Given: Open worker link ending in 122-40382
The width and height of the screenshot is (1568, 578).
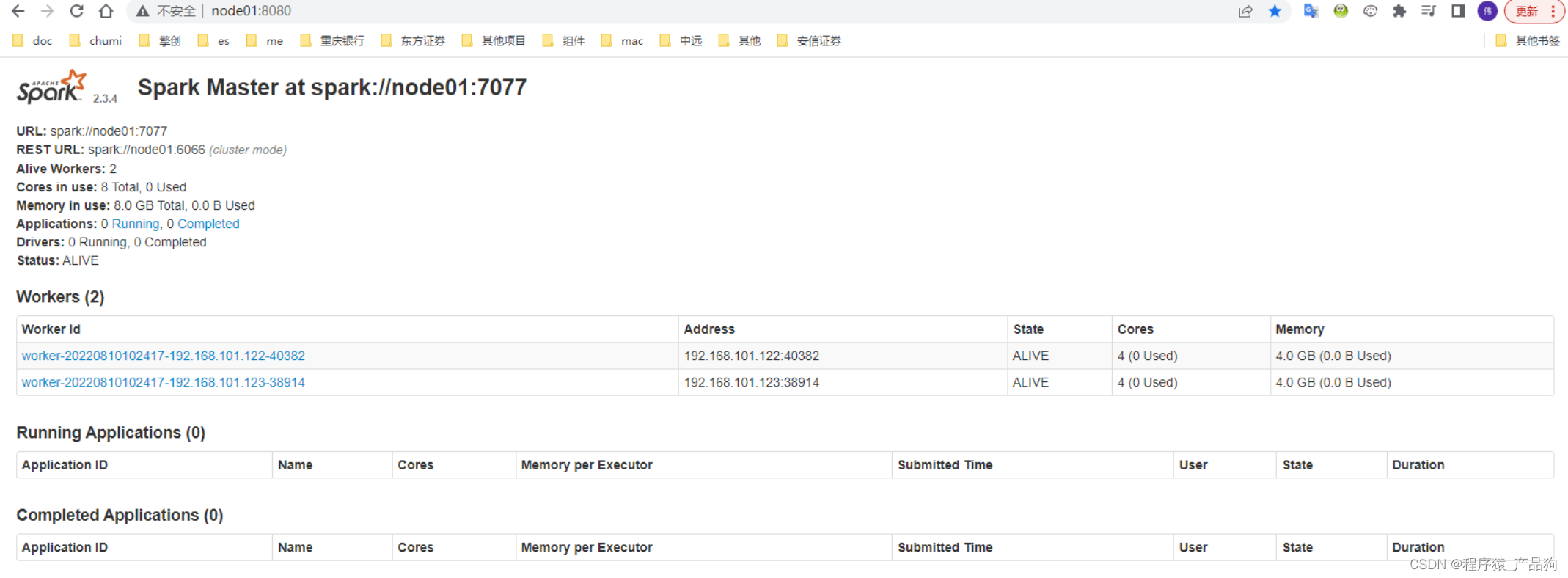Looking at the screenshot, I should 164,356.
